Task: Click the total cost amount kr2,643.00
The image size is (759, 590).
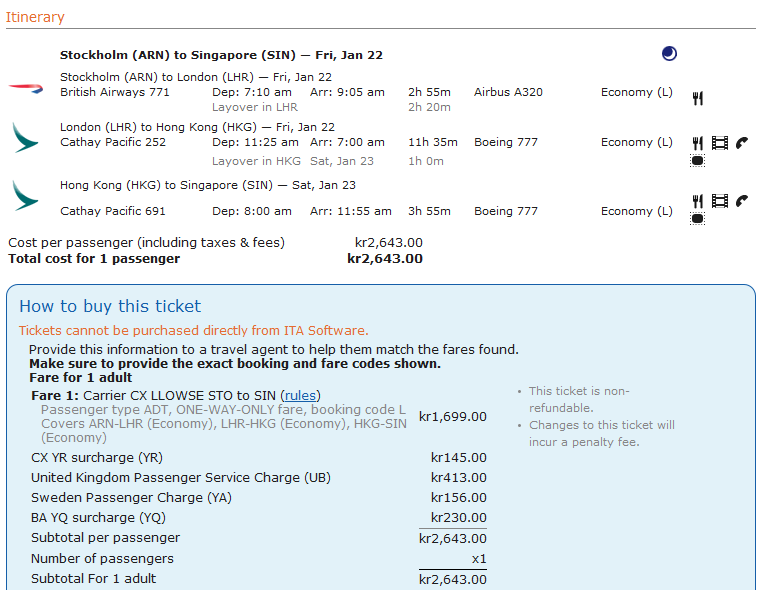Action: [385, 259]
